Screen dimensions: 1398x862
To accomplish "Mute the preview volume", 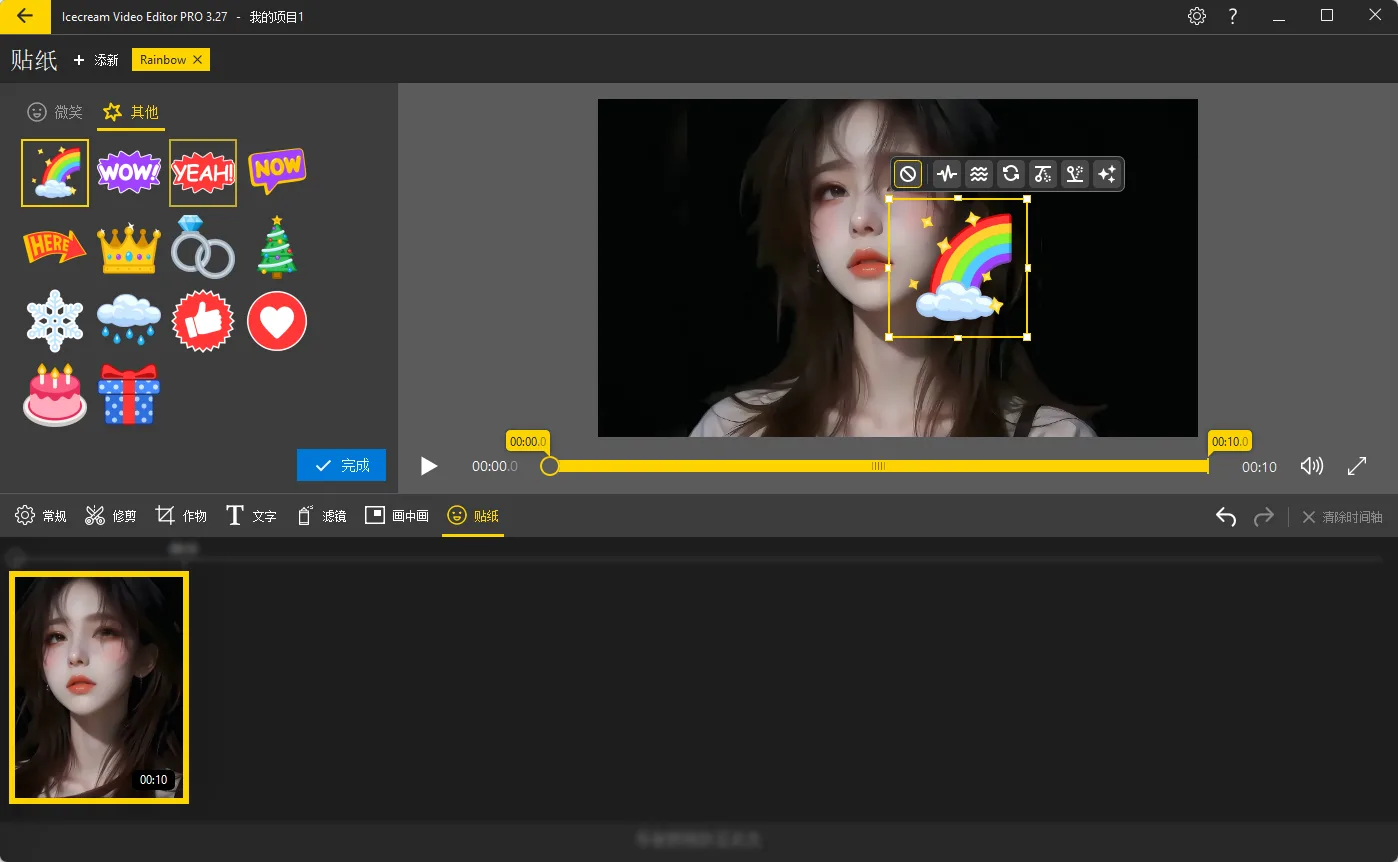I will click(1311, 466).
